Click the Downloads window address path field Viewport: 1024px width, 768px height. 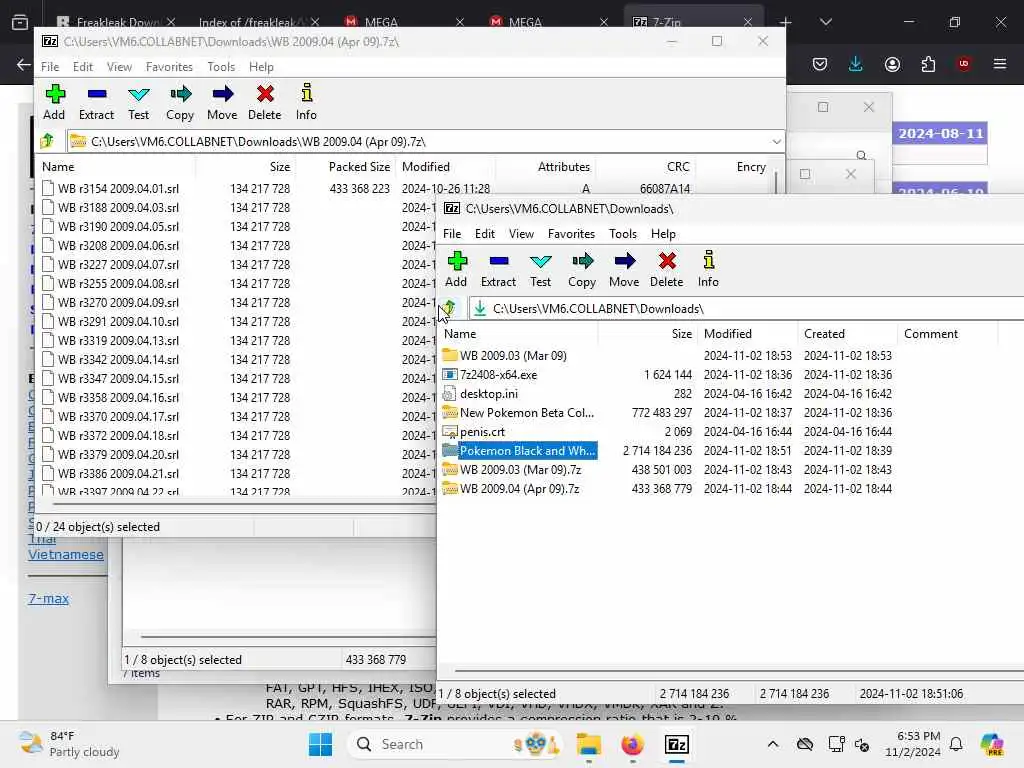(x=744, y=308)
